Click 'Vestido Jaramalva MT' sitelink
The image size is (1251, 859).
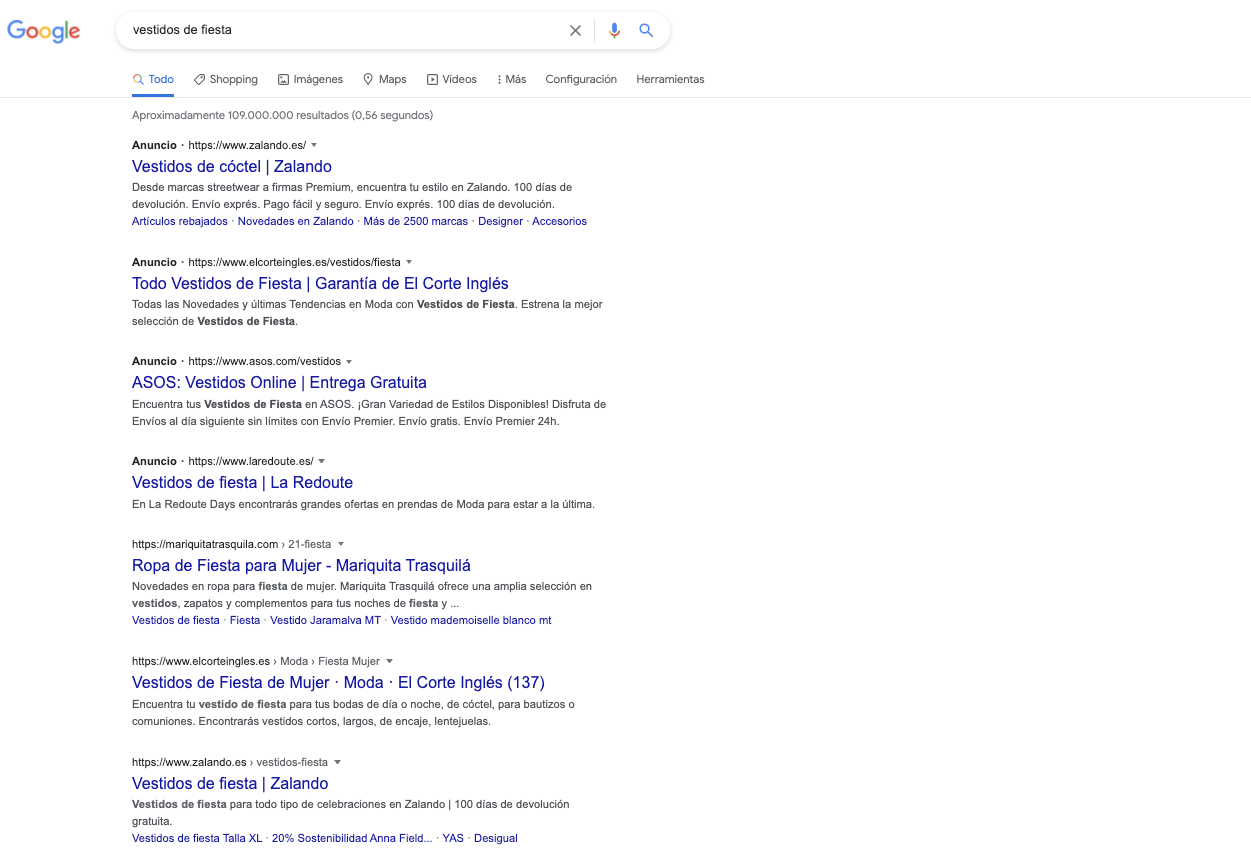[325, 620]
